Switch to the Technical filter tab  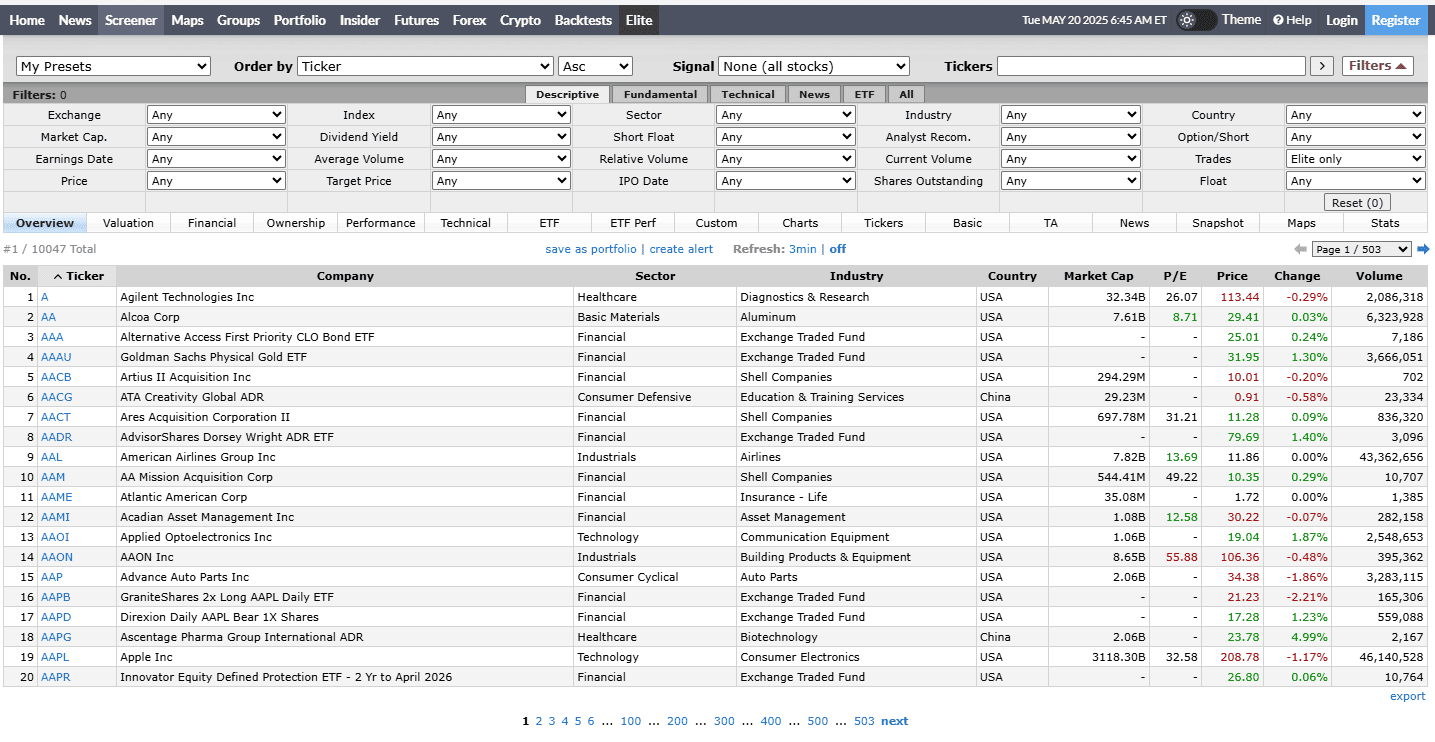[x=748, y=94]
